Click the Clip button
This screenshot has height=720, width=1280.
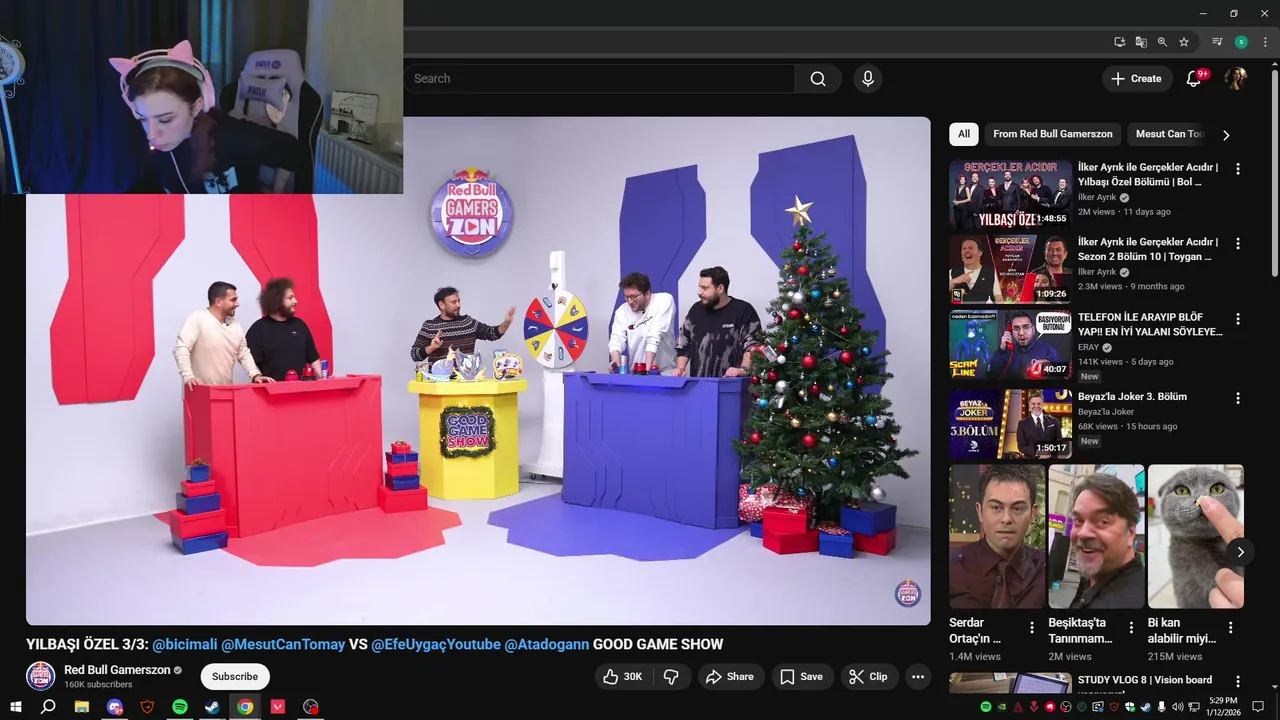pos(868,677)
